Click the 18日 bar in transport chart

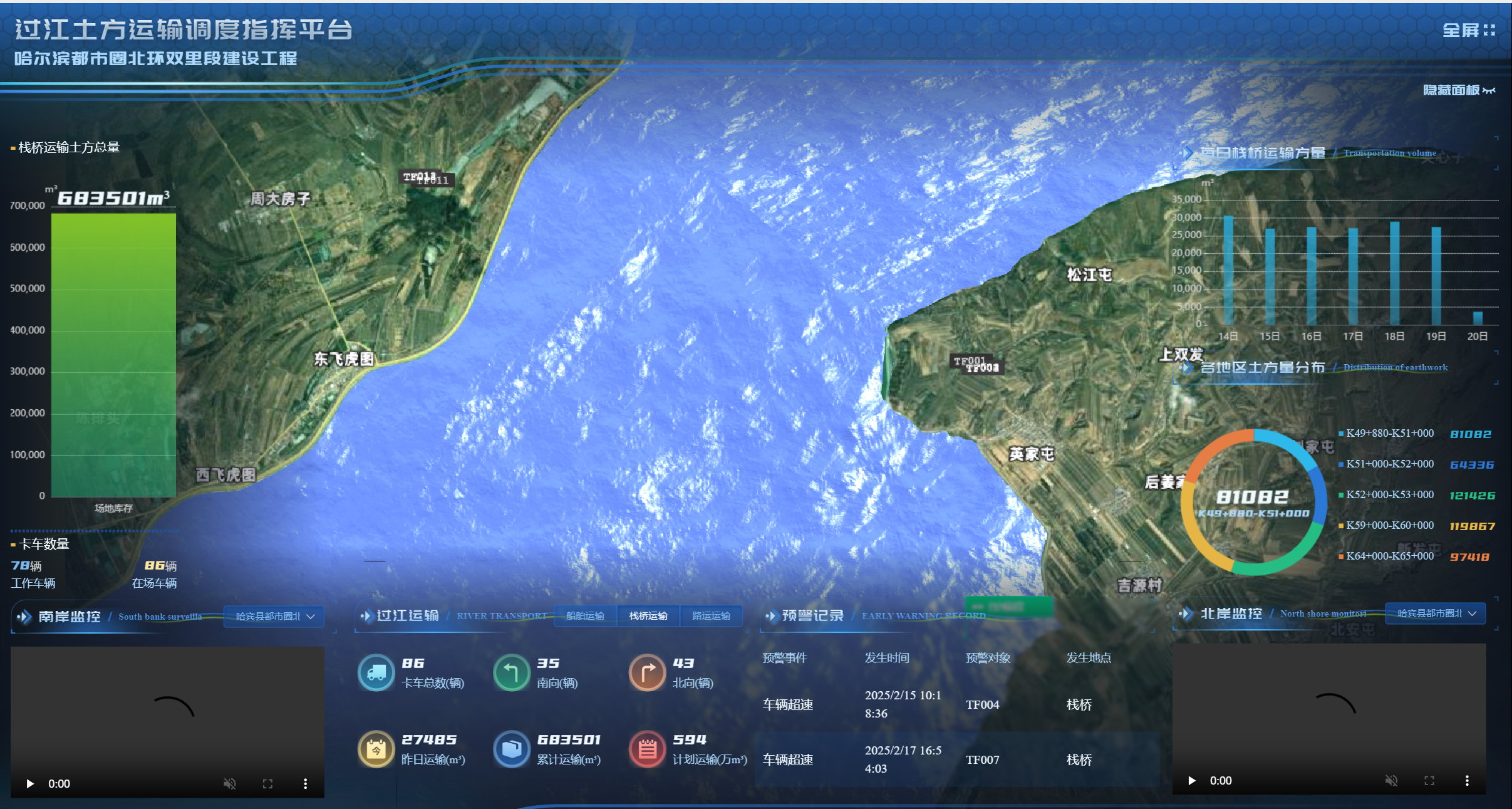pos(1394,273)
